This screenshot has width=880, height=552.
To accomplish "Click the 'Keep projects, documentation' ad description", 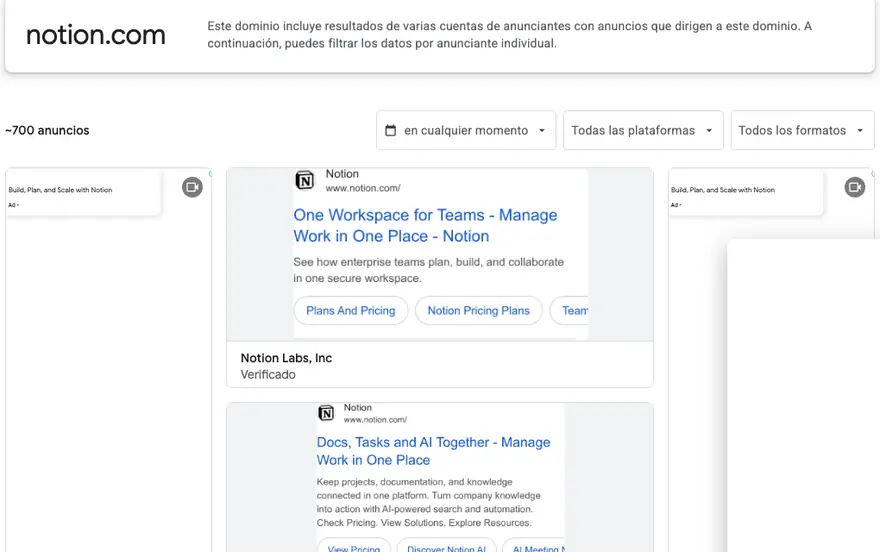I will point(428,502).
